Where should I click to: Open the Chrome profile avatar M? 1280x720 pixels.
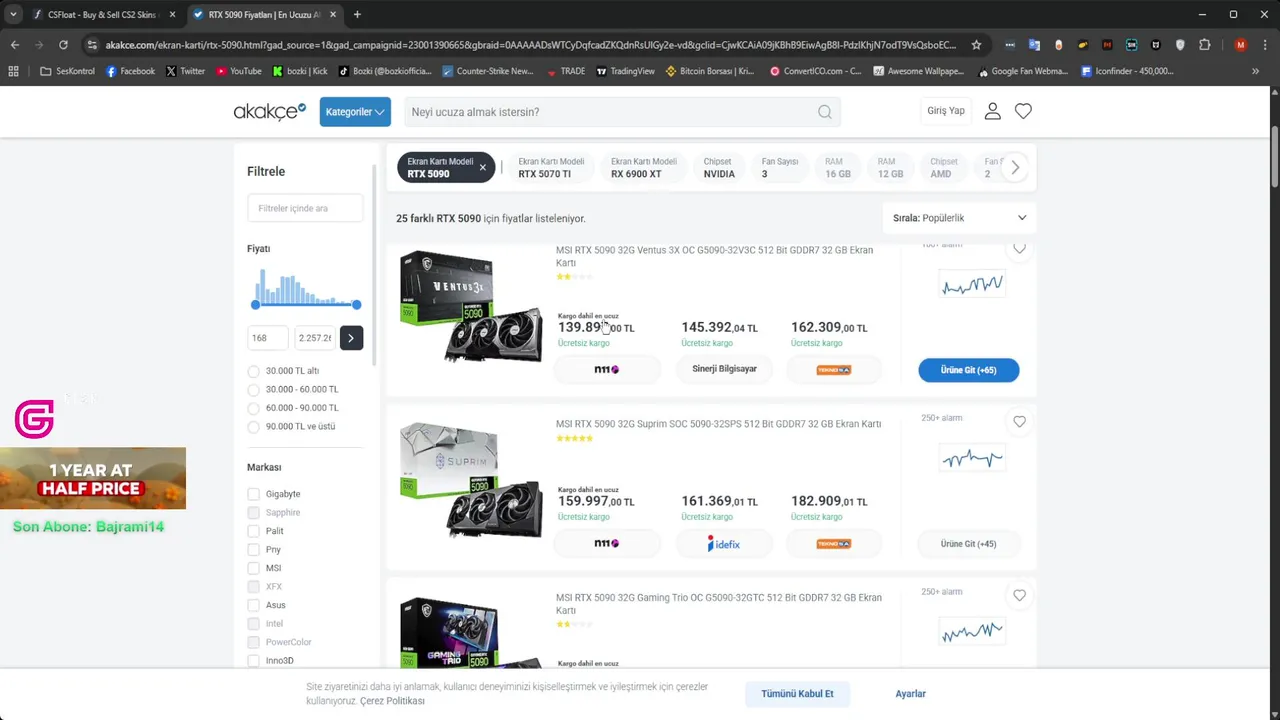(x=1240, y=45)
